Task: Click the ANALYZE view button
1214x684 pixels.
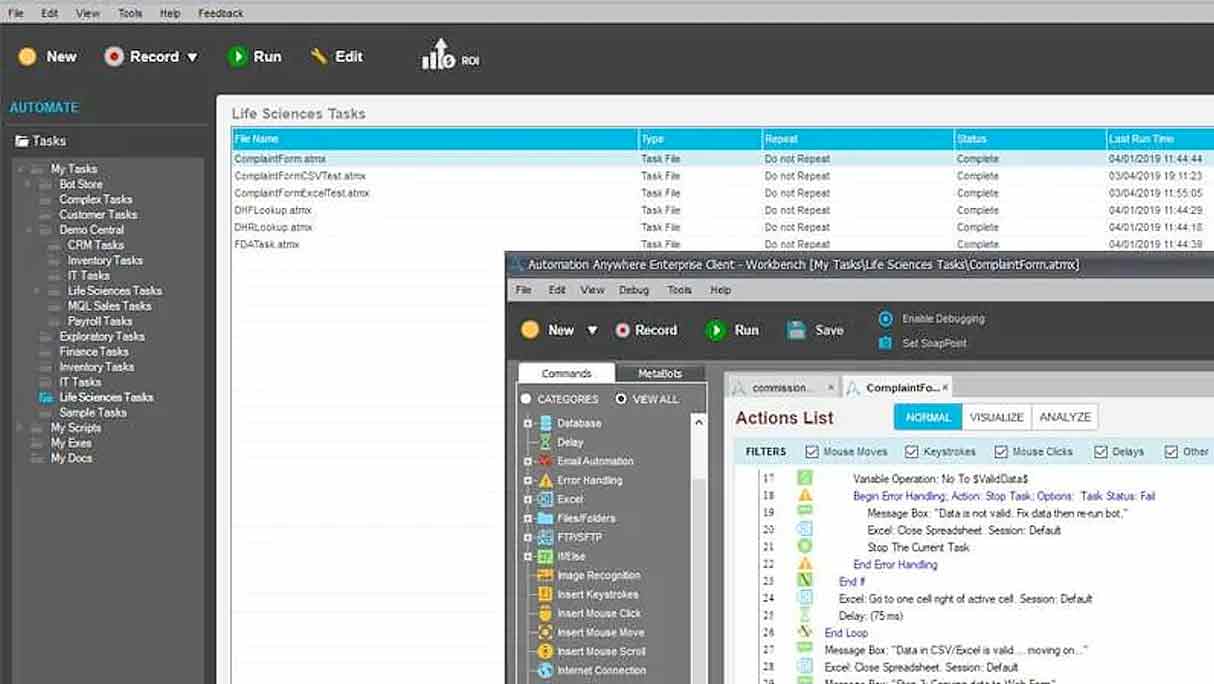Action: coord(1064,417)
